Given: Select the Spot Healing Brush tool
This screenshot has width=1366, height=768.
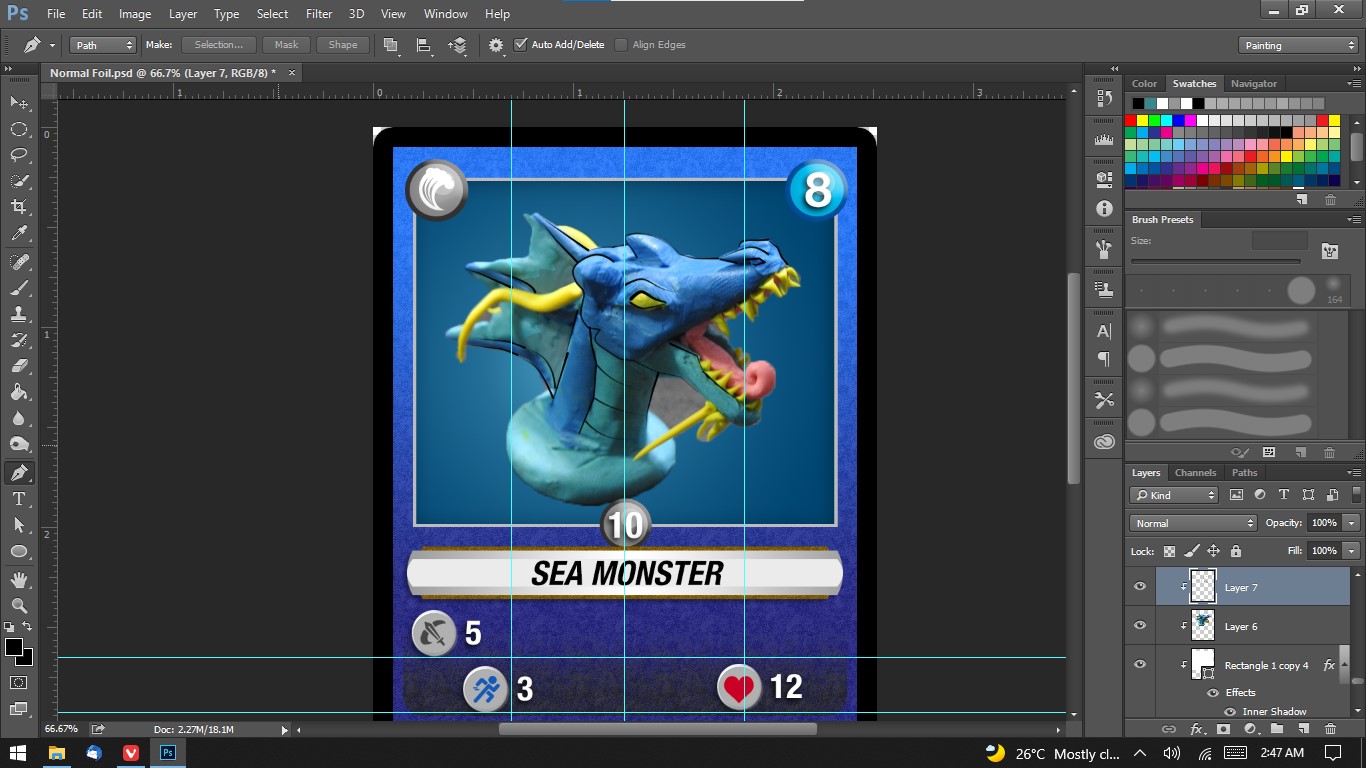Looking at the screenshot, I should [x=19, y=262].
